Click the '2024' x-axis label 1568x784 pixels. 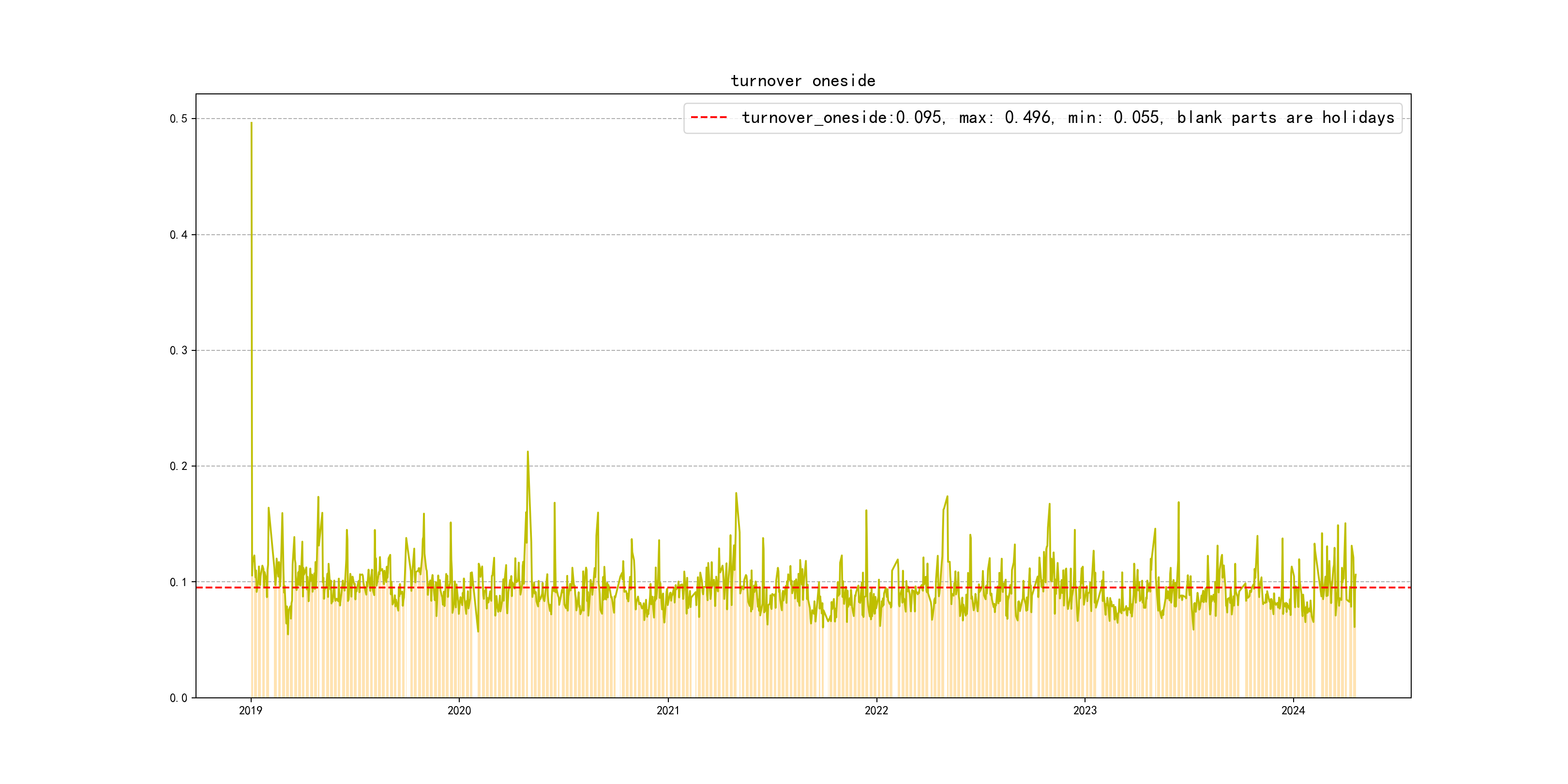(x=1293, y=710)
